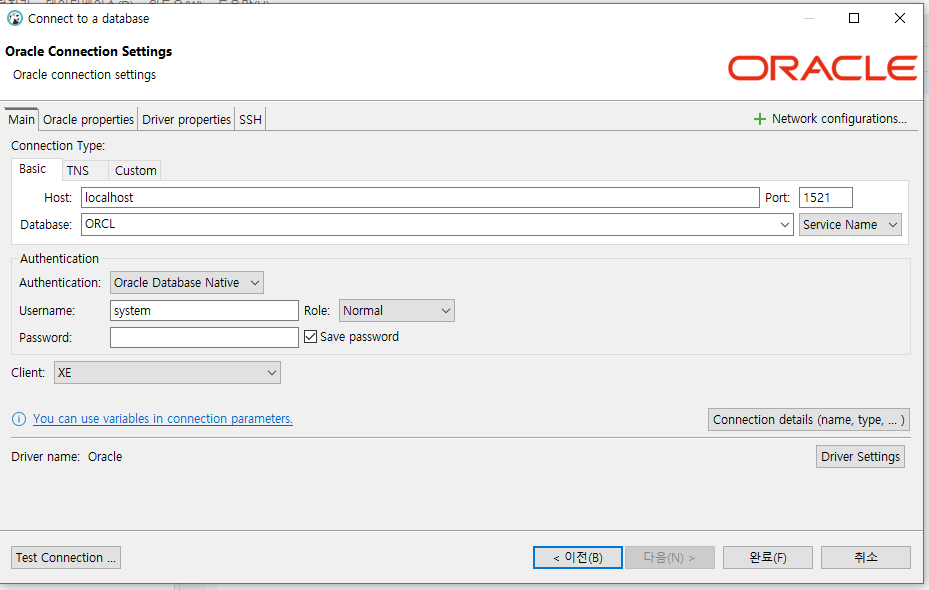Maximize the Connect to a database window
This screenshot has height=590, width=929.
[x=854, y=18]
